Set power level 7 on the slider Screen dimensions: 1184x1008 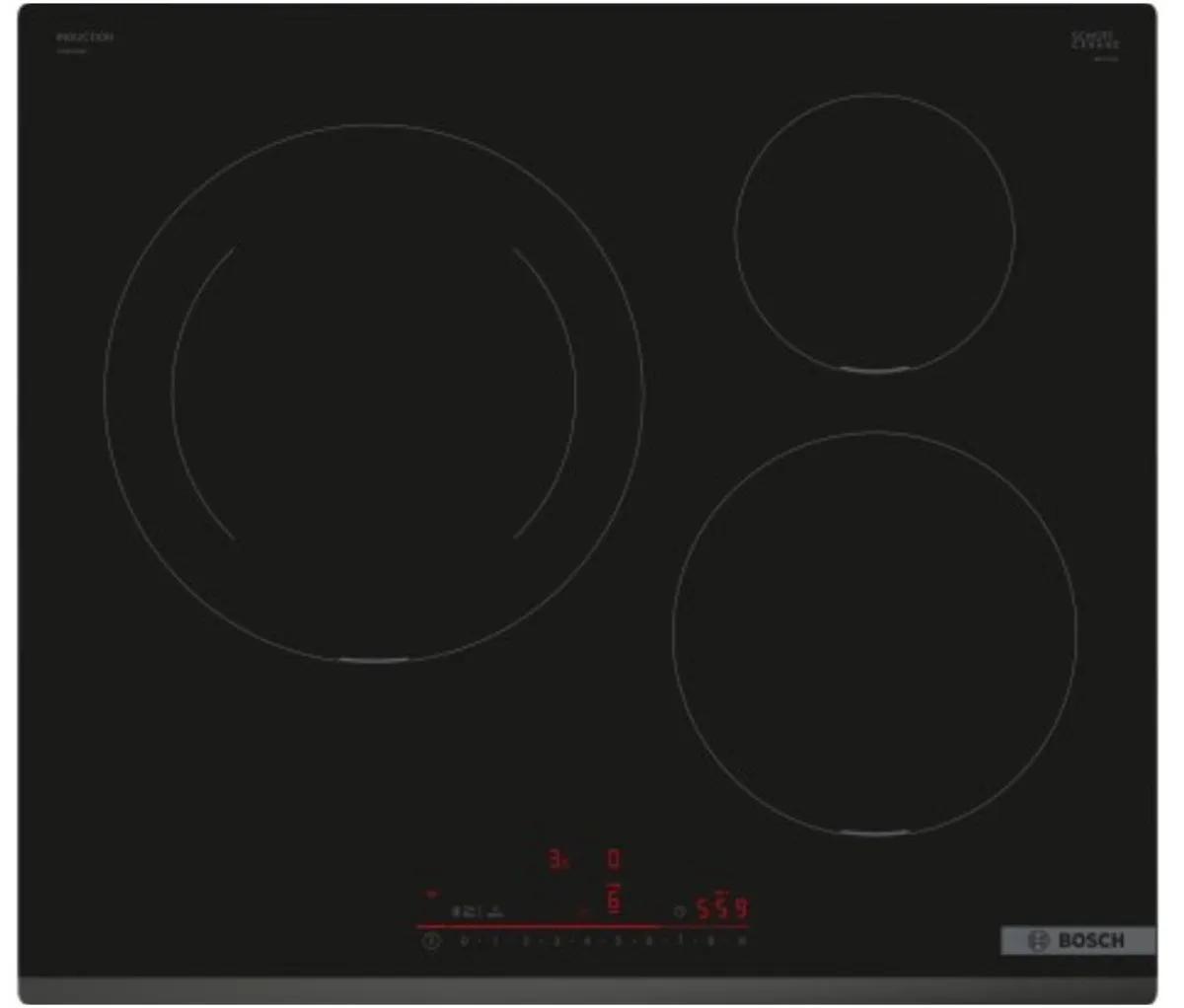(680, 942)
